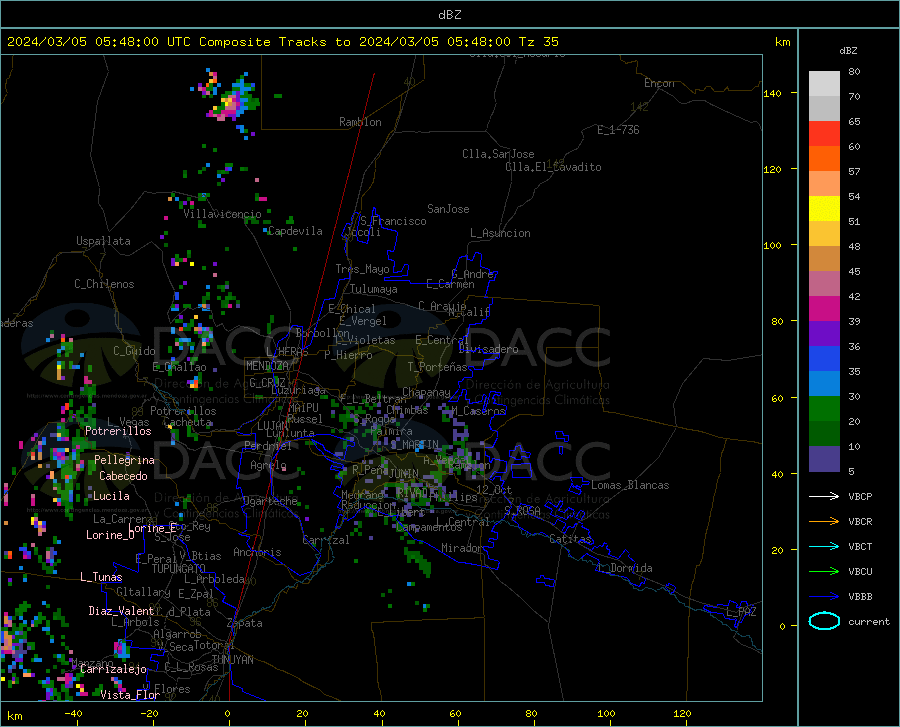Select the lightest gray swatch at scale top
The height and width of the screenshot is (727, 900).
824,84
